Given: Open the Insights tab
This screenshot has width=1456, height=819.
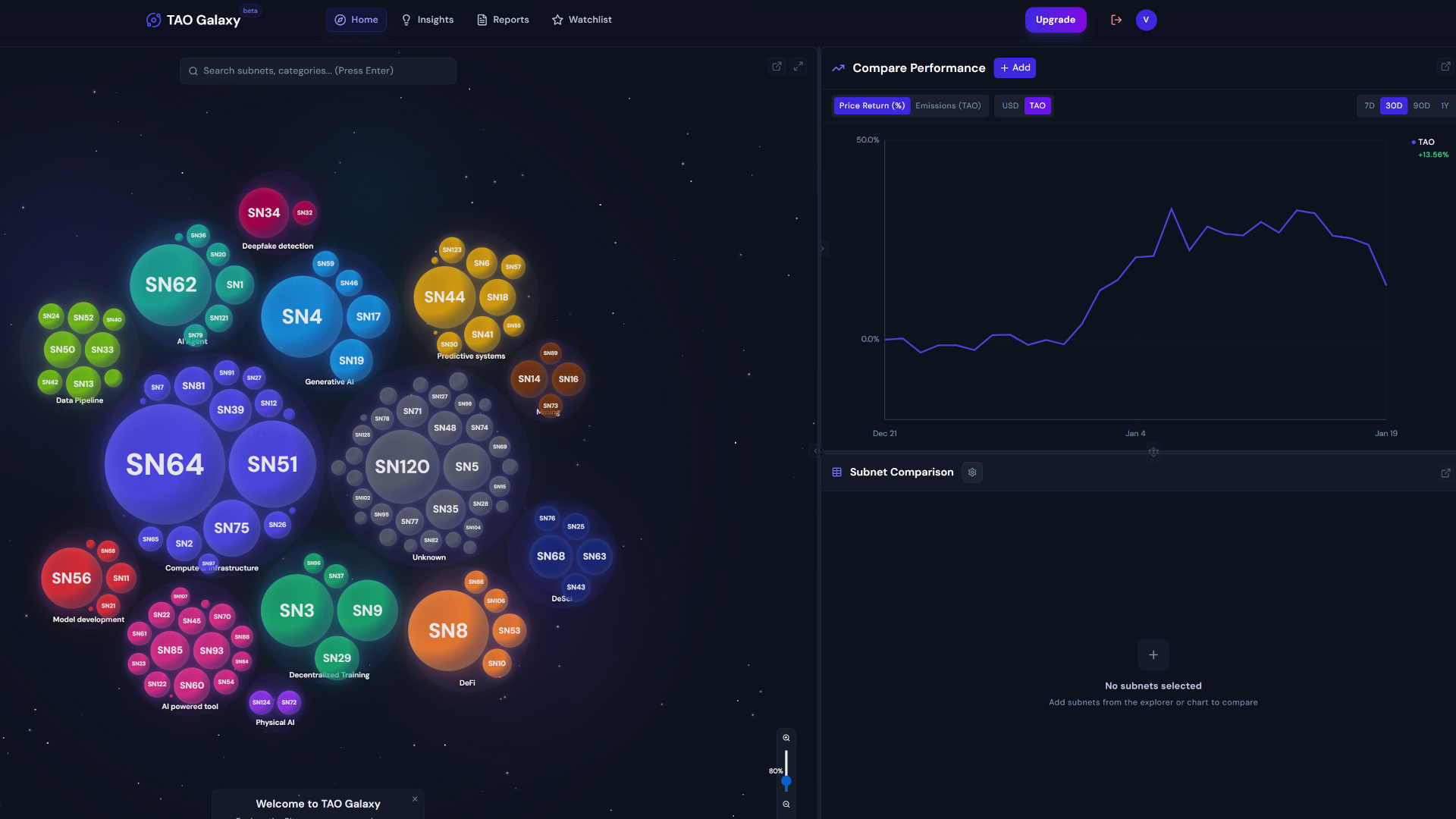Looking at the screenshot, I should pos(428,20).
